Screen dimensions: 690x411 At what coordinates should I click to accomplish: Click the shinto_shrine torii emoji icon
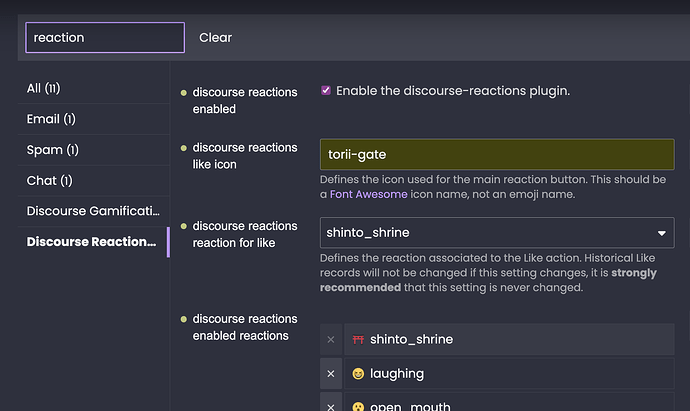[358, 339]
